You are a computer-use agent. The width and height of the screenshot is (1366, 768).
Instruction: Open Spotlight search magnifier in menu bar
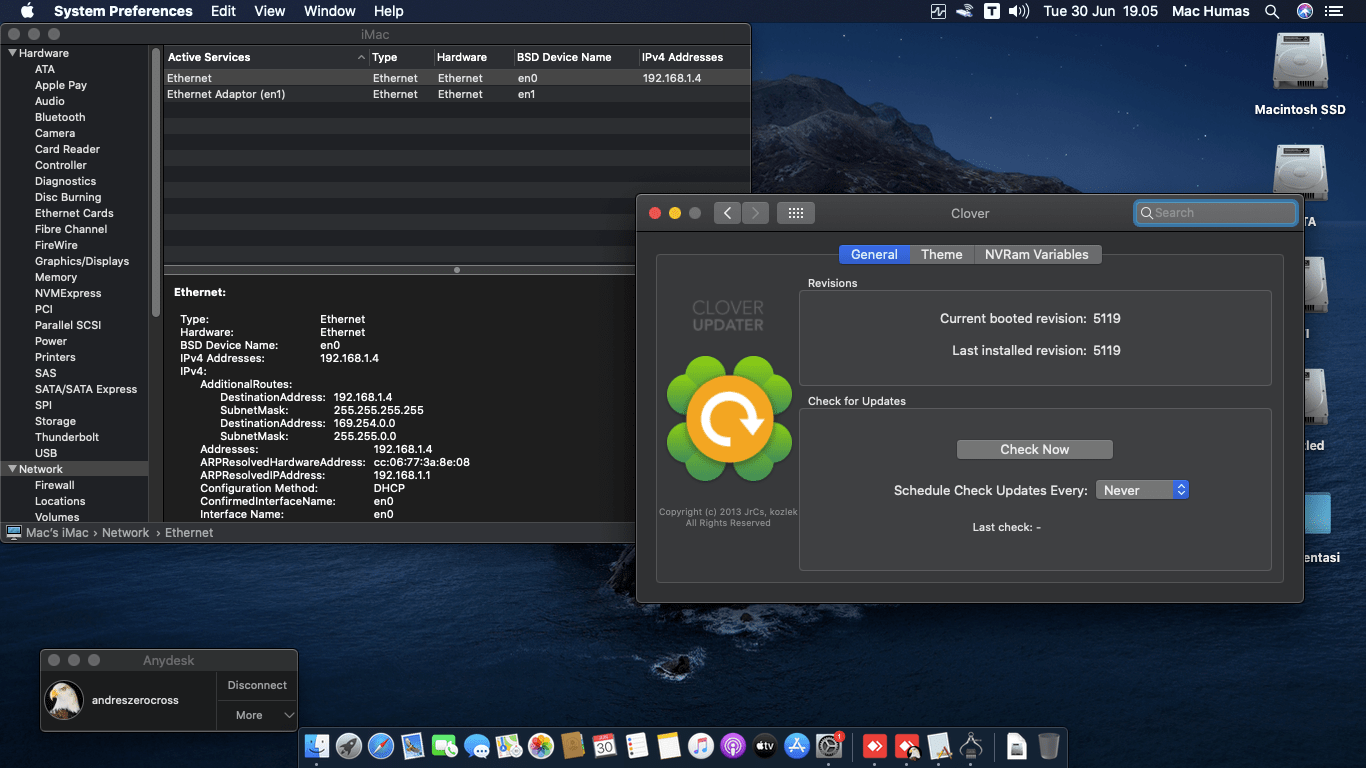coord(1272,11)
